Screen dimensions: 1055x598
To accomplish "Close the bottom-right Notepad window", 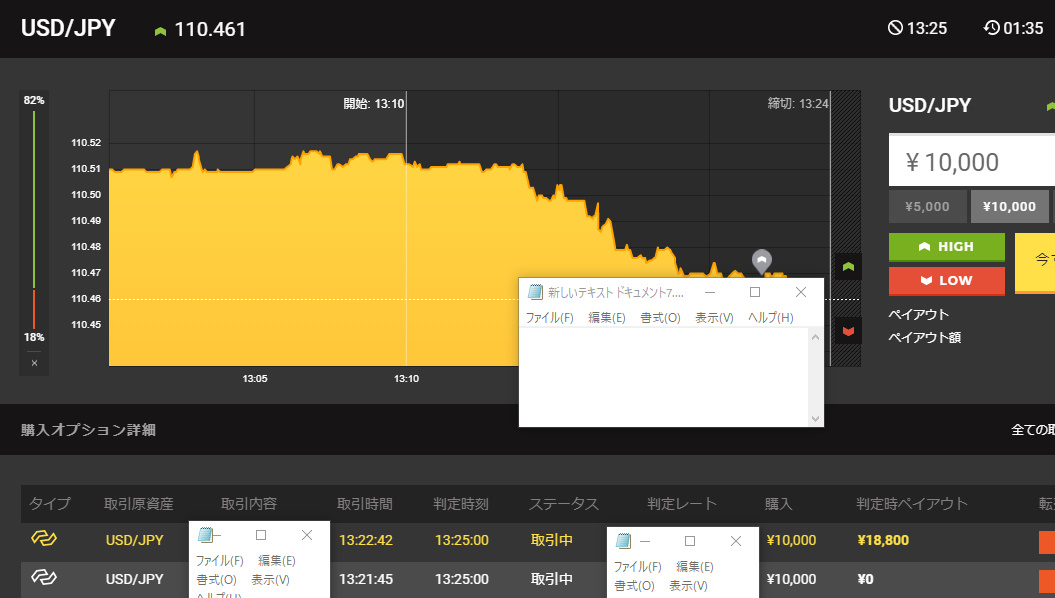I will (x=736, y=541).
